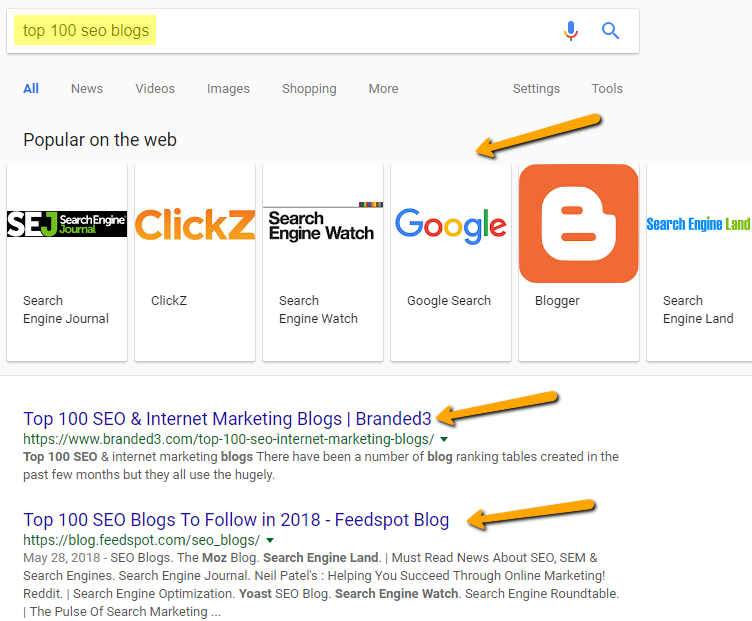
Task: Click the Tools search option
Action: [x=607, y=89]
